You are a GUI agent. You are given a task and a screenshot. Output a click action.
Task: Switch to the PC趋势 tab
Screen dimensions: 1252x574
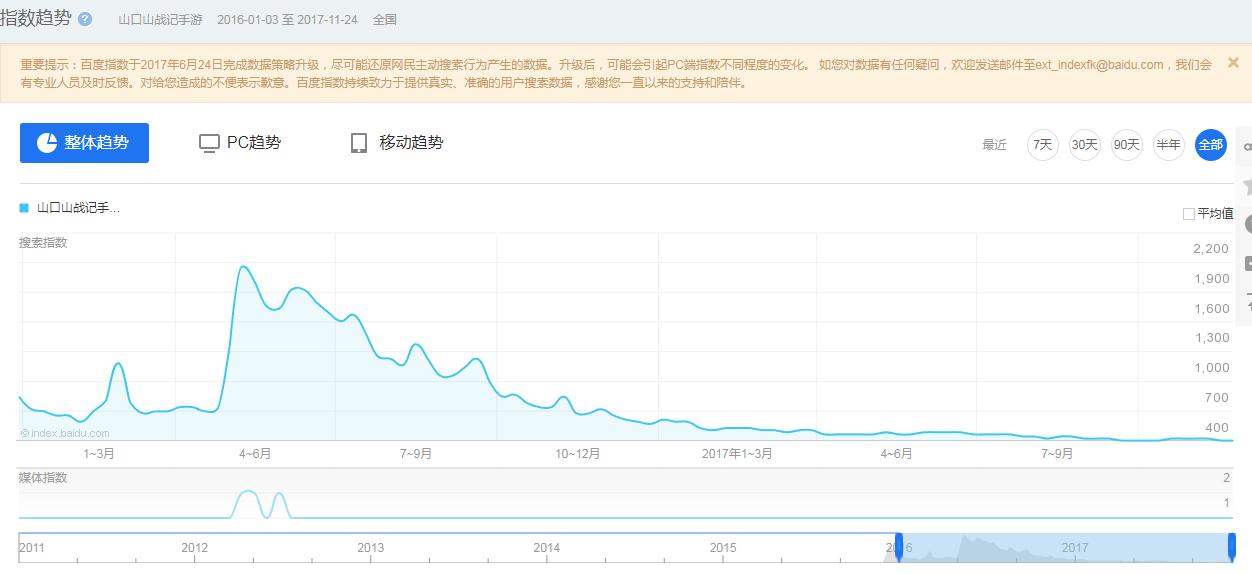[240, 143]
